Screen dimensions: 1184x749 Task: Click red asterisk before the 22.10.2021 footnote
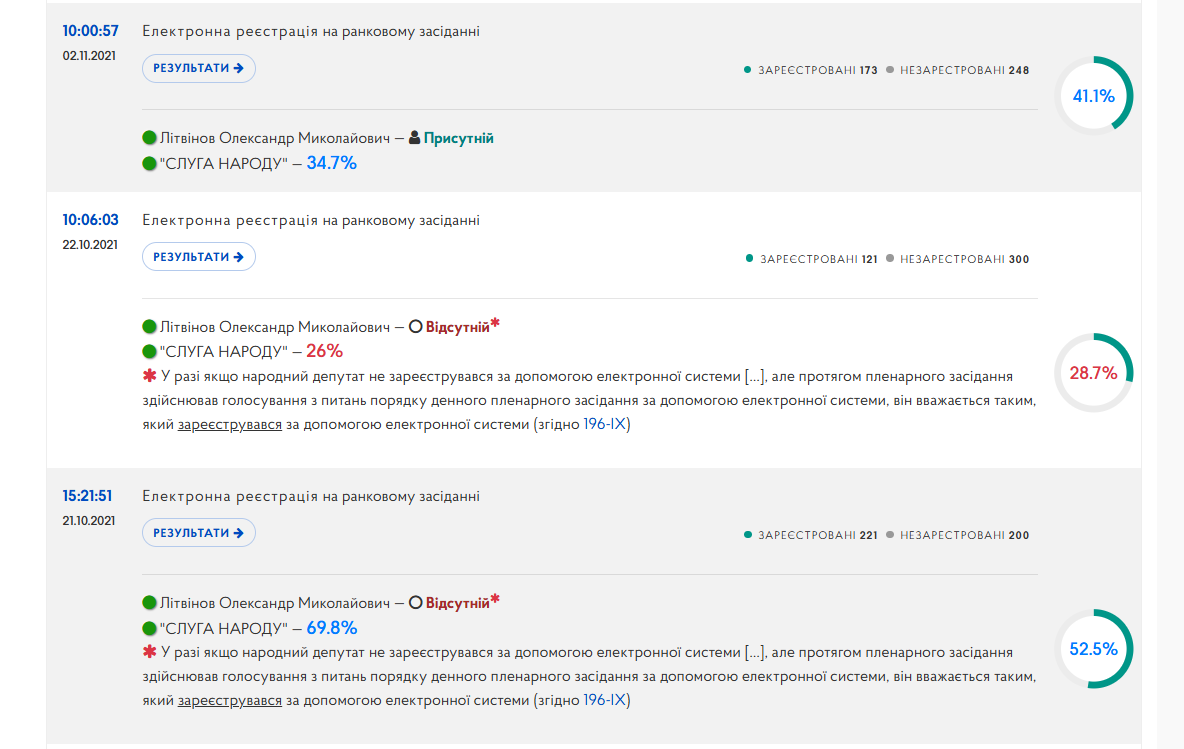(x=150, y=375)
